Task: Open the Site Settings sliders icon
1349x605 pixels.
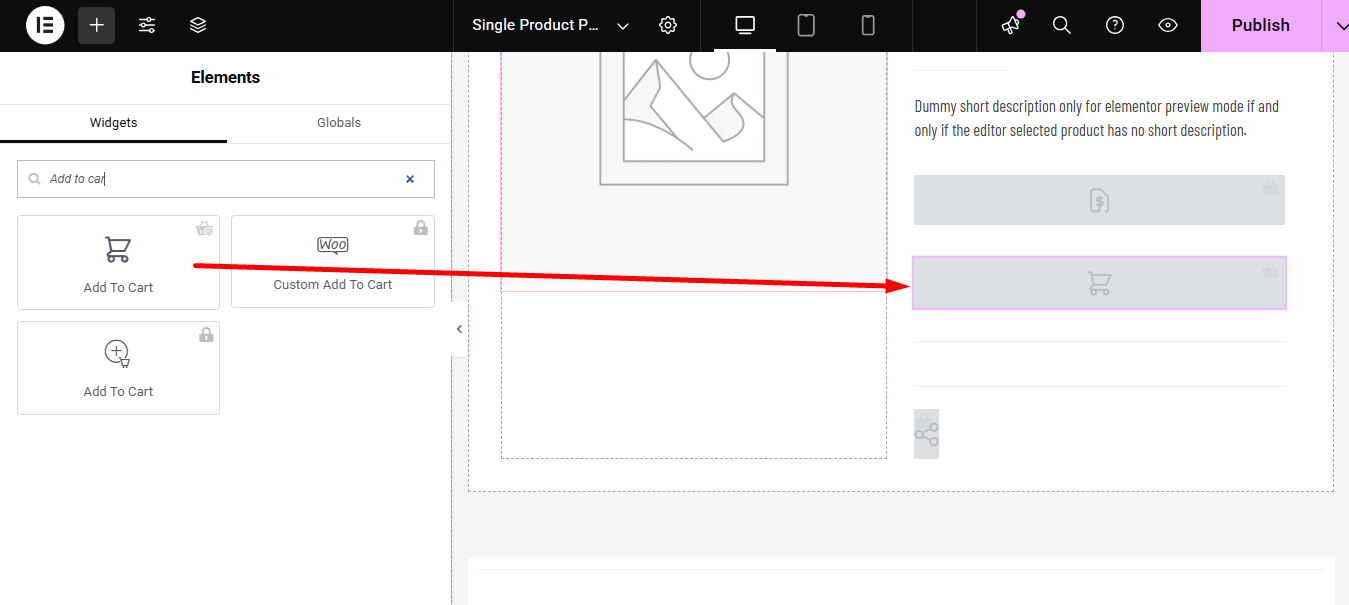Action: click(146, 25)
